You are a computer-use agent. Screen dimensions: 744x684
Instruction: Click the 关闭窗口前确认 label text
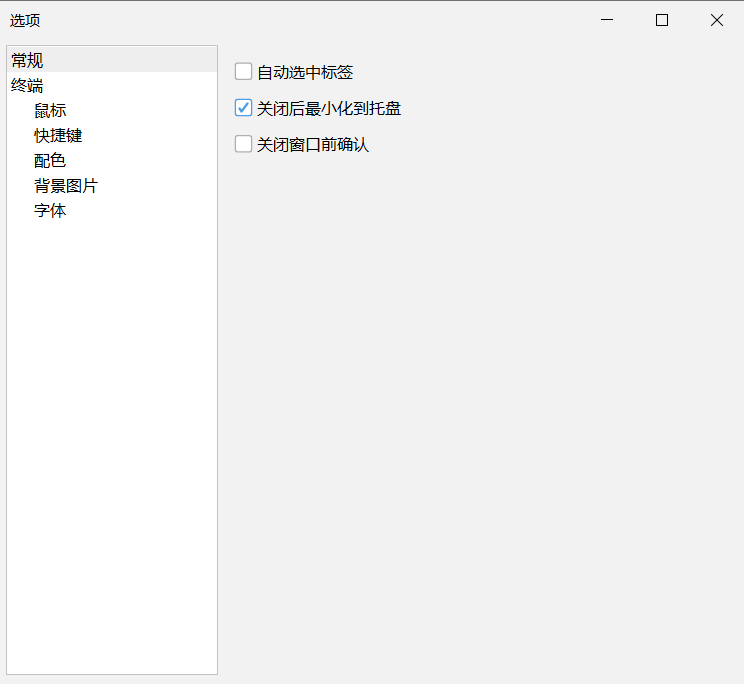[313, 144]
